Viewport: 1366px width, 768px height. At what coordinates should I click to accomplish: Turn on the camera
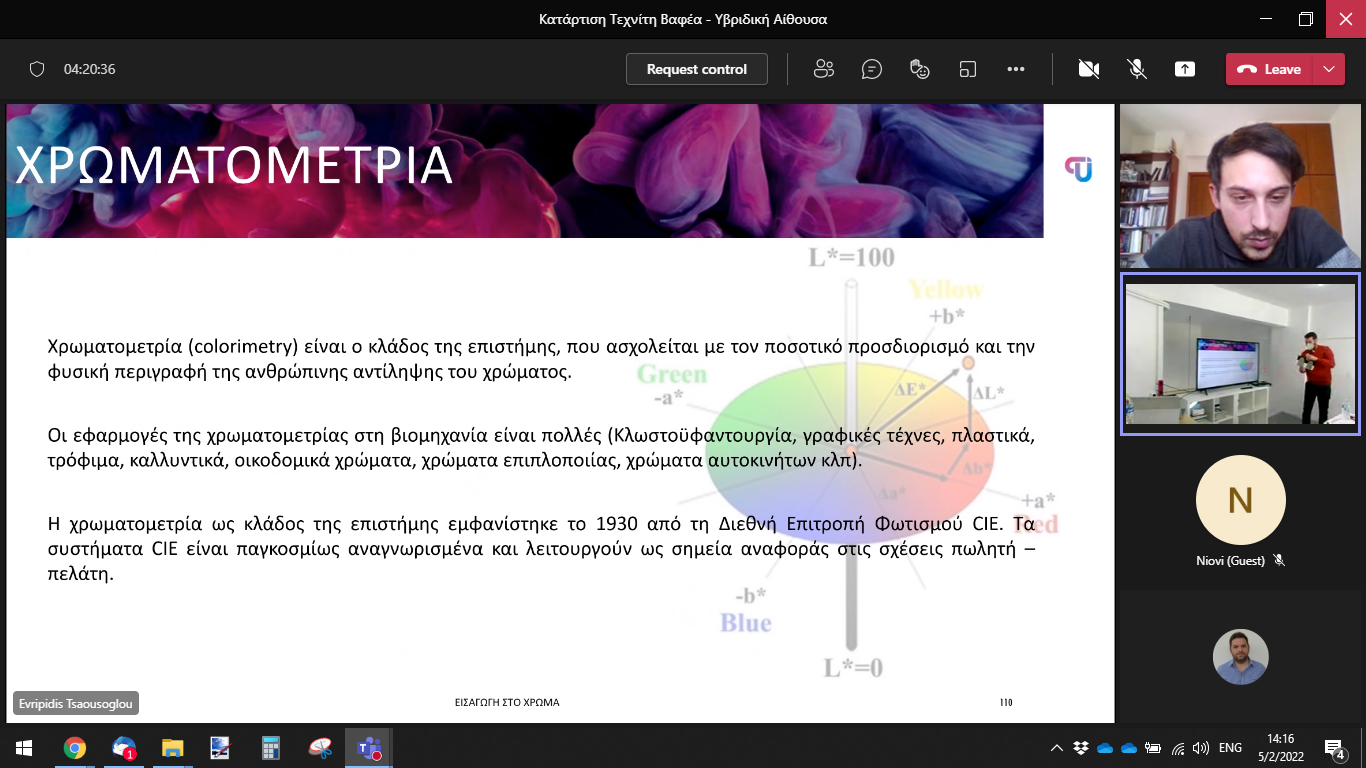(1089, 69)
